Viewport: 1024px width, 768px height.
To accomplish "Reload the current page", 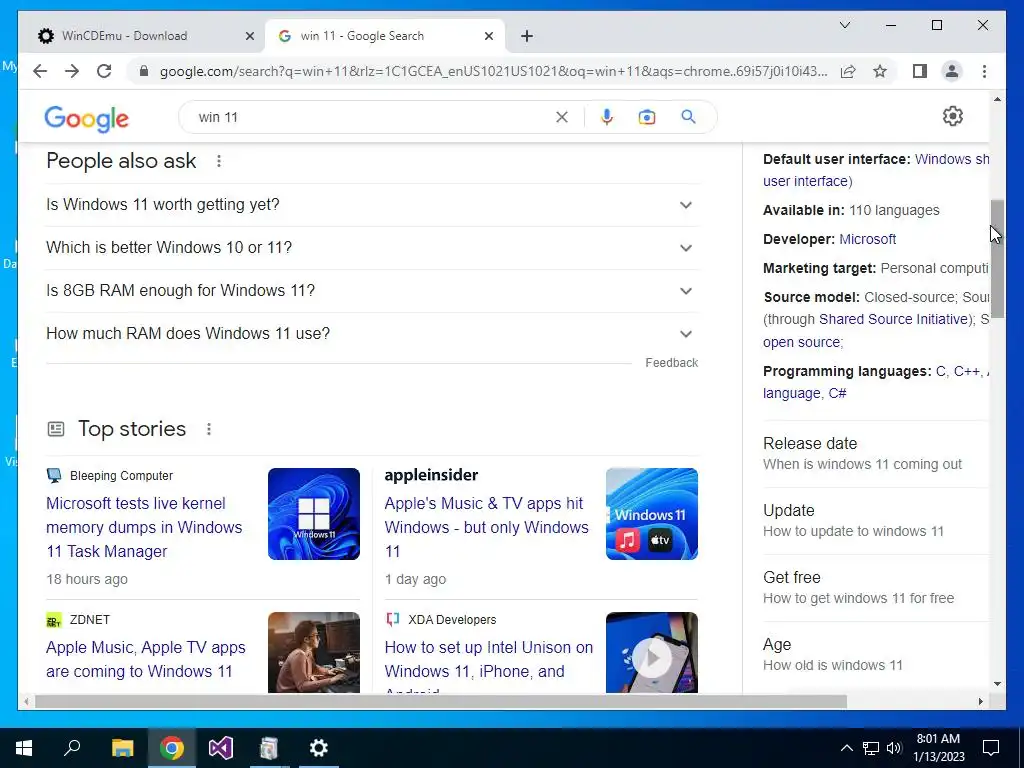I will (104, 71).
